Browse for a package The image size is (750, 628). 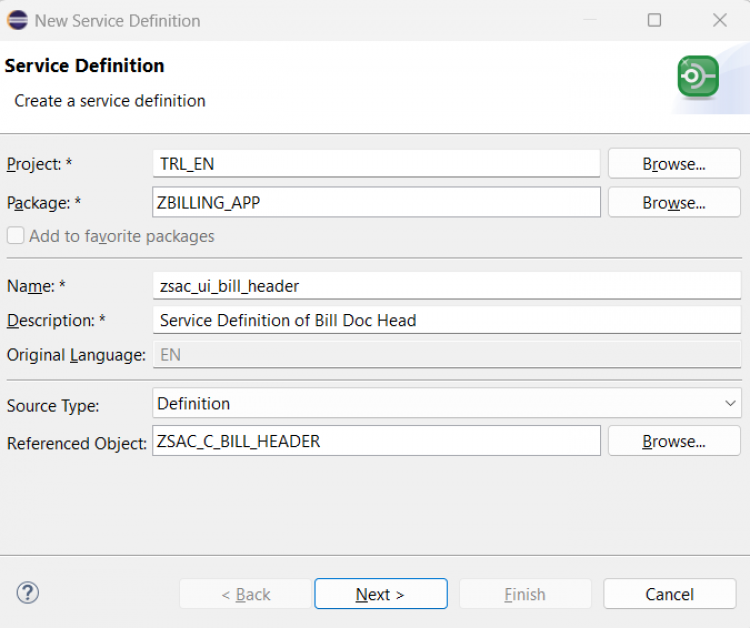point(673,203)
